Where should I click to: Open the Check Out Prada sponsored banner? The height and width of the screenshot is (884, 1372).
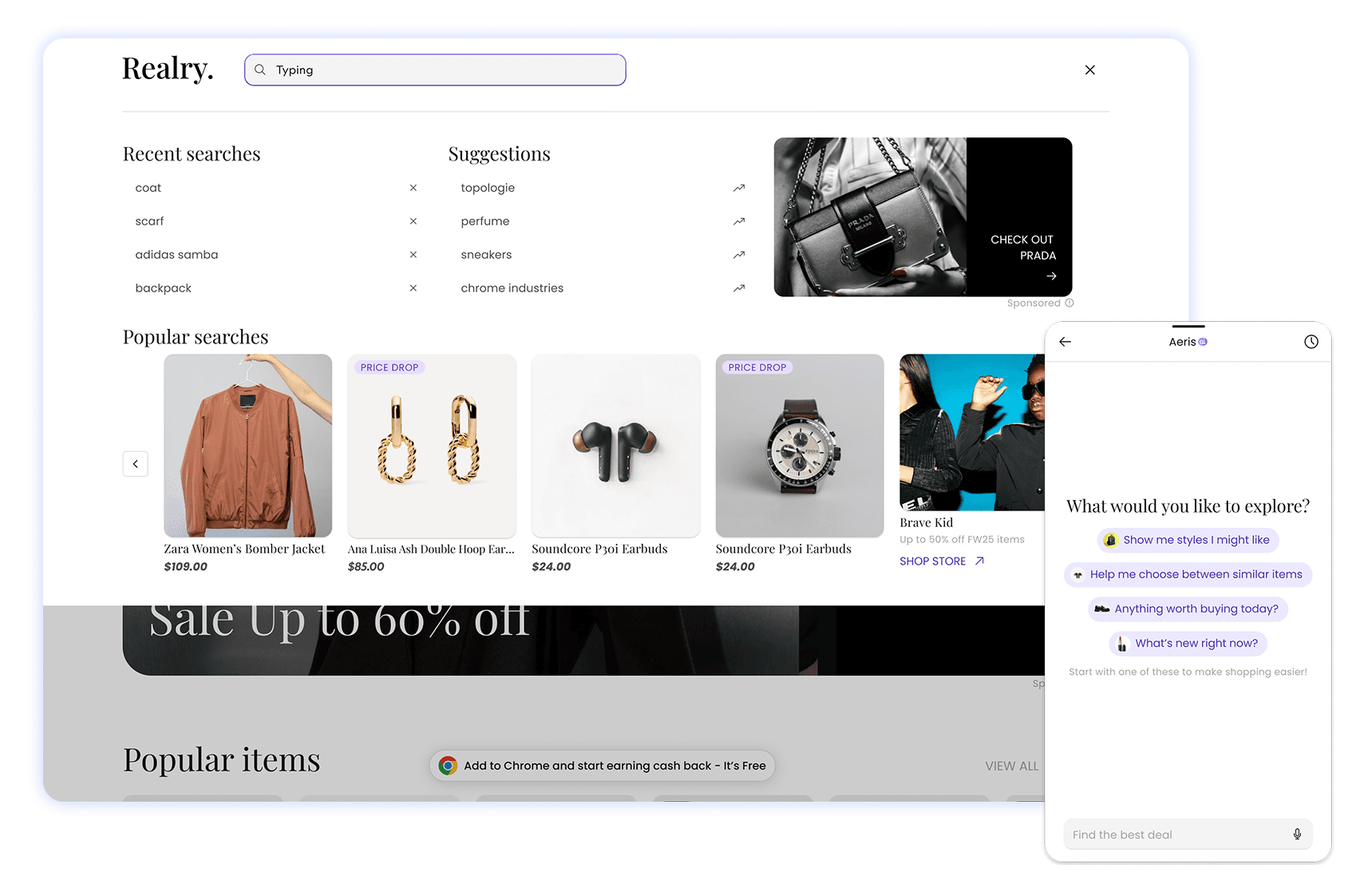coord(923,217)
